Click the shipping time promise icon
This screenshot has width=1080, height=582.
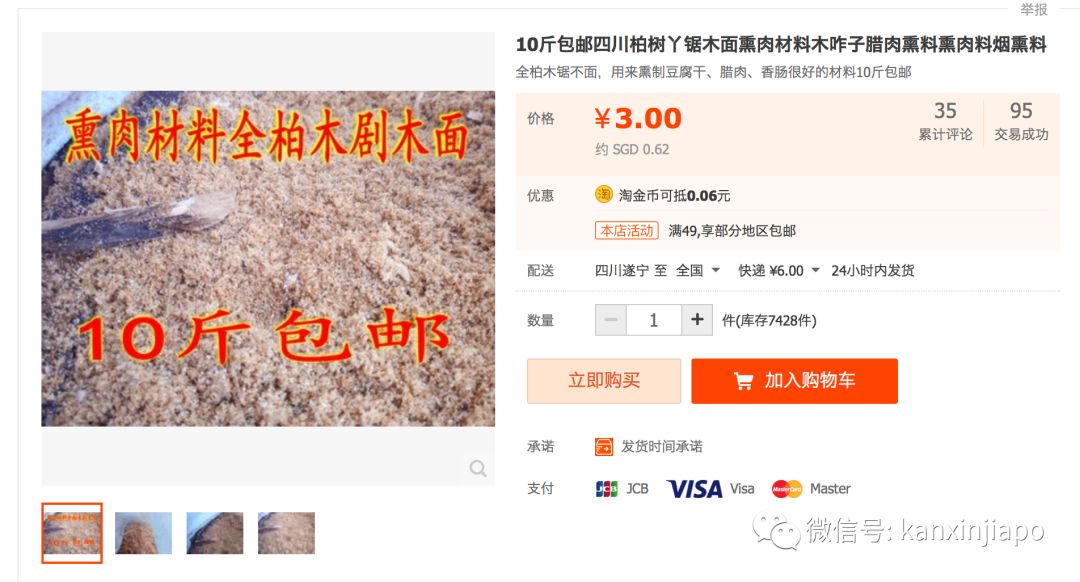coord(603,447)
